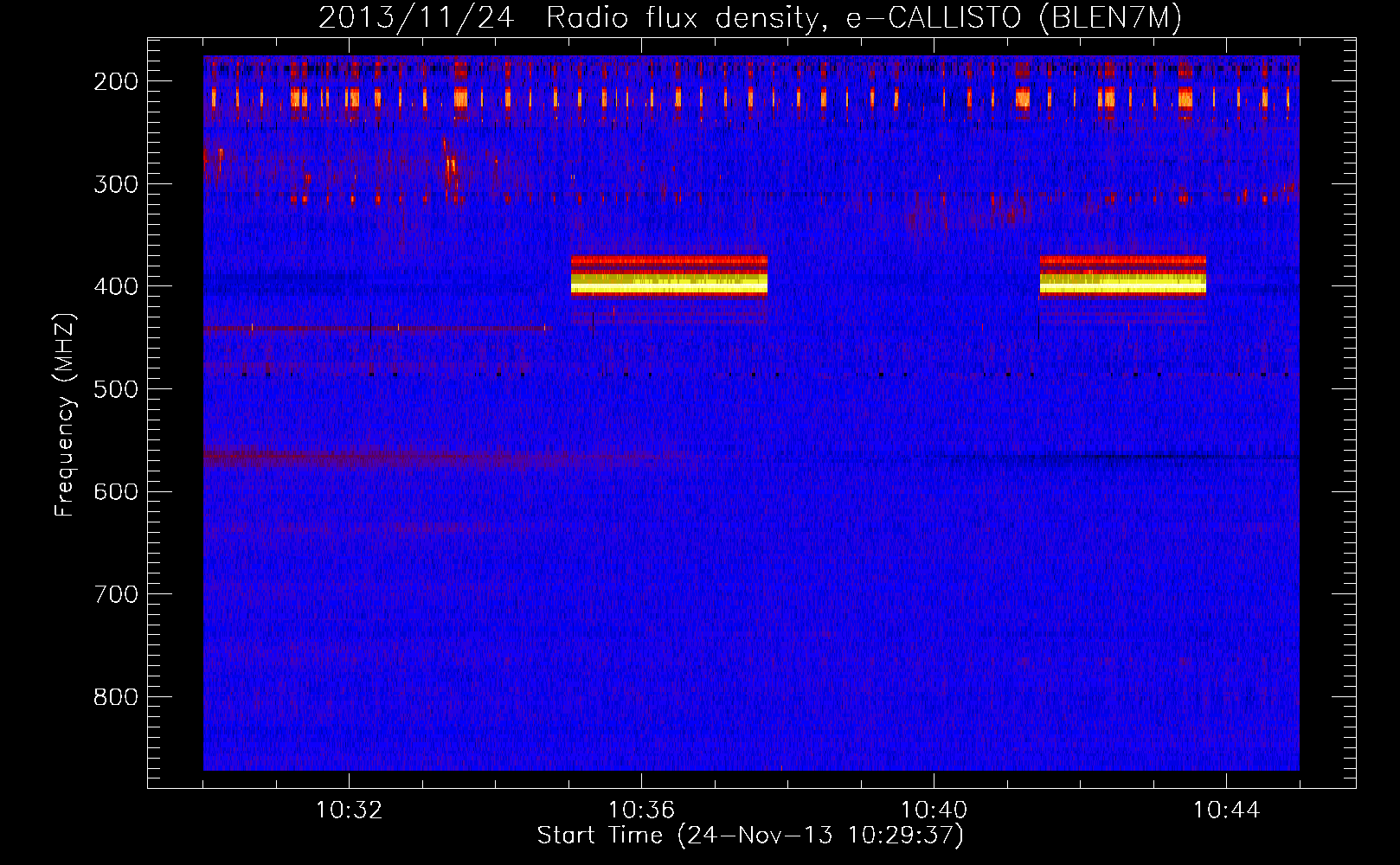Click the 'Start Time (24-Nov-13 10:29:37)' label

pyautogui.click(x=750, y=835)
